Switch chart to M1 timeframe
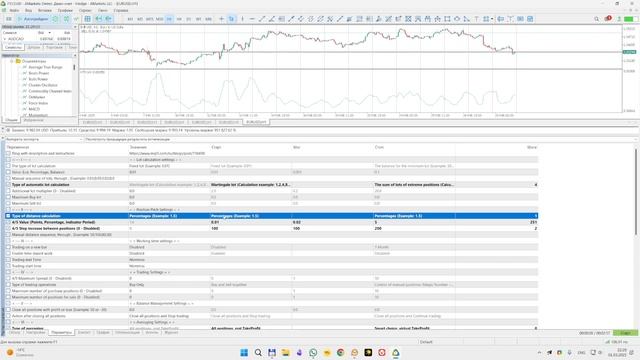Screen dimensions: 640x360 point(130,19)
